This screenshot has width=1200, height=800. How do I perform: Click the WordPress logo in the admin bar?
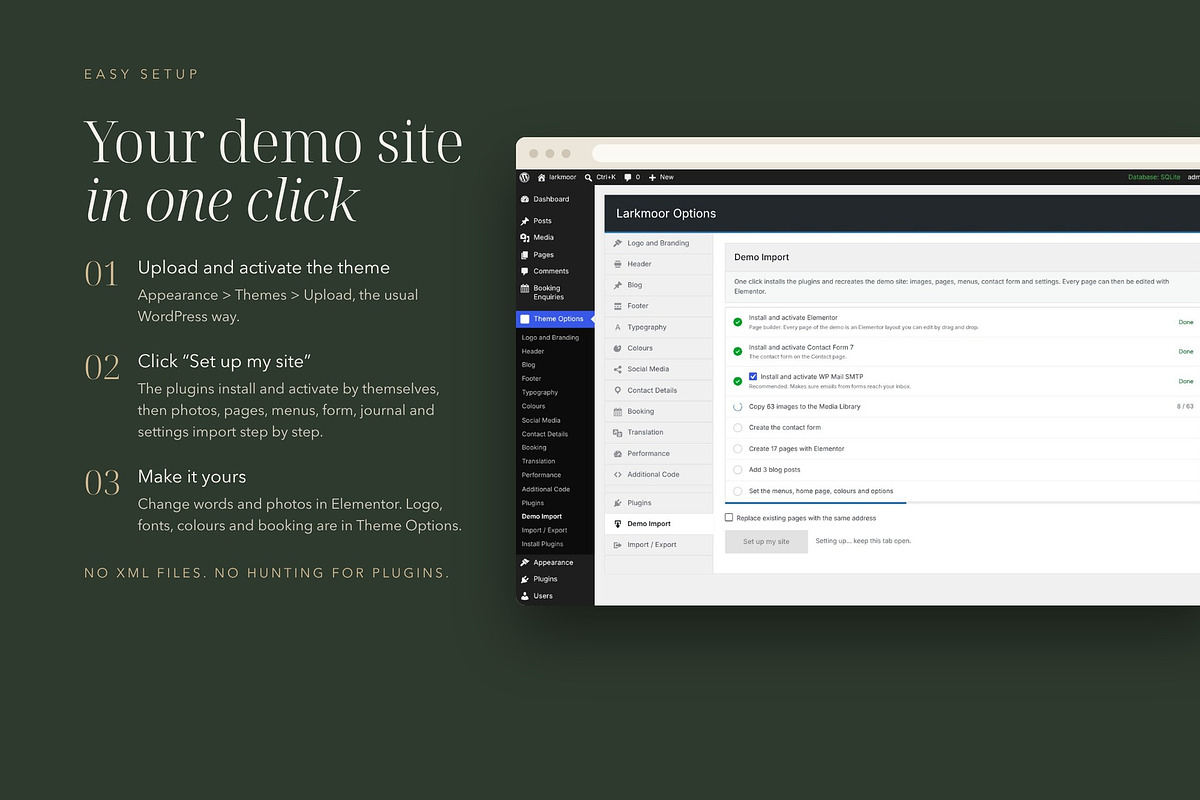pos(525,177)
